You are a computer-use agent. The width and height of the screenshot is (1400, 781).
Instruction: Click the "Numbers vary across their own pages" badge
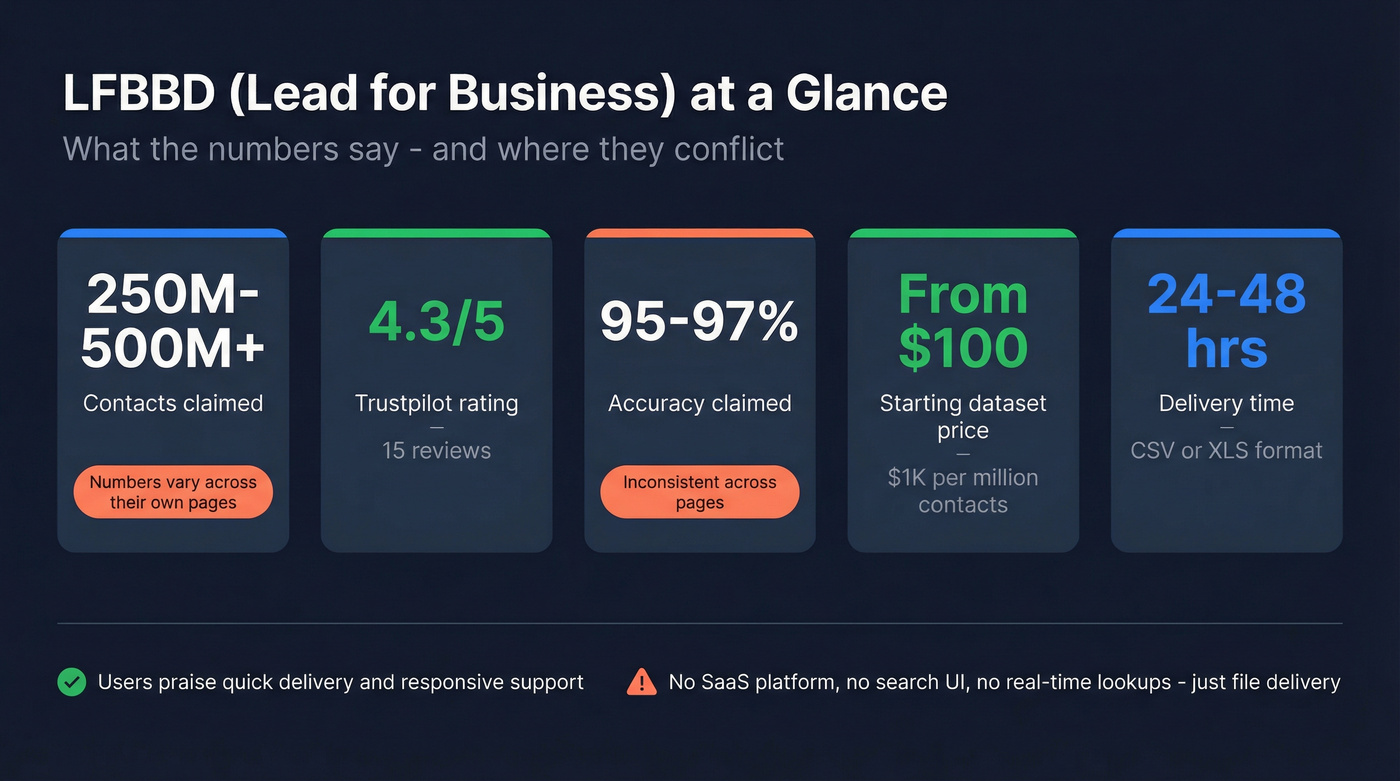pos(173,492)
